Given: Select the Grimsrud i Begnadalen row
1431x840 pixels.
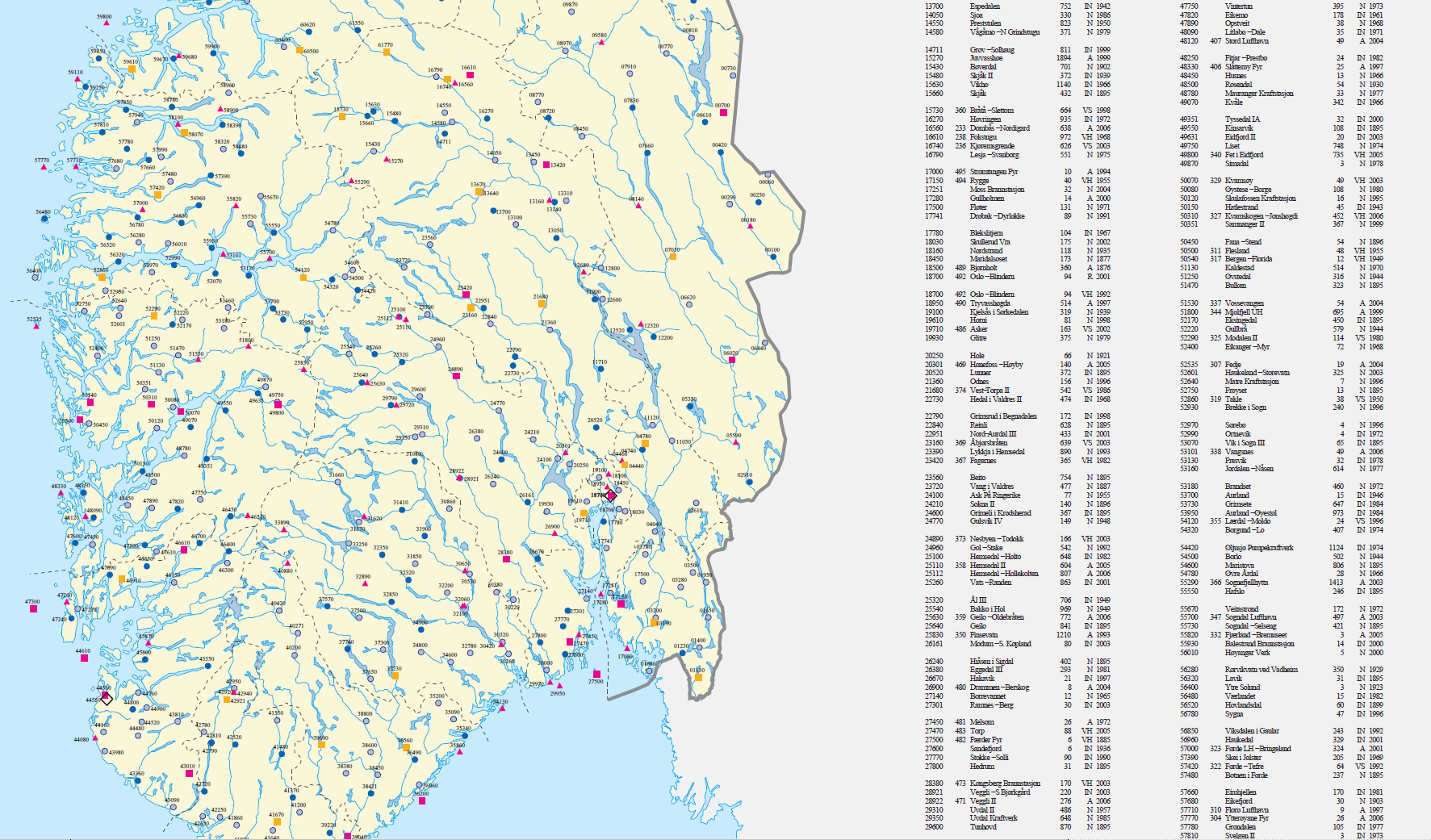Looking at the screenshot, I should click(x=1018, y=416).
